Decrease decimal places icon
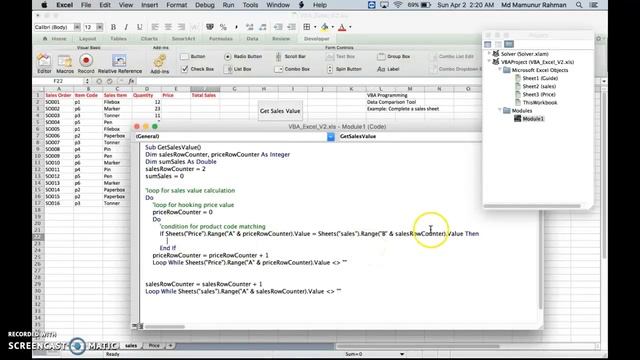 pos(262,27)
